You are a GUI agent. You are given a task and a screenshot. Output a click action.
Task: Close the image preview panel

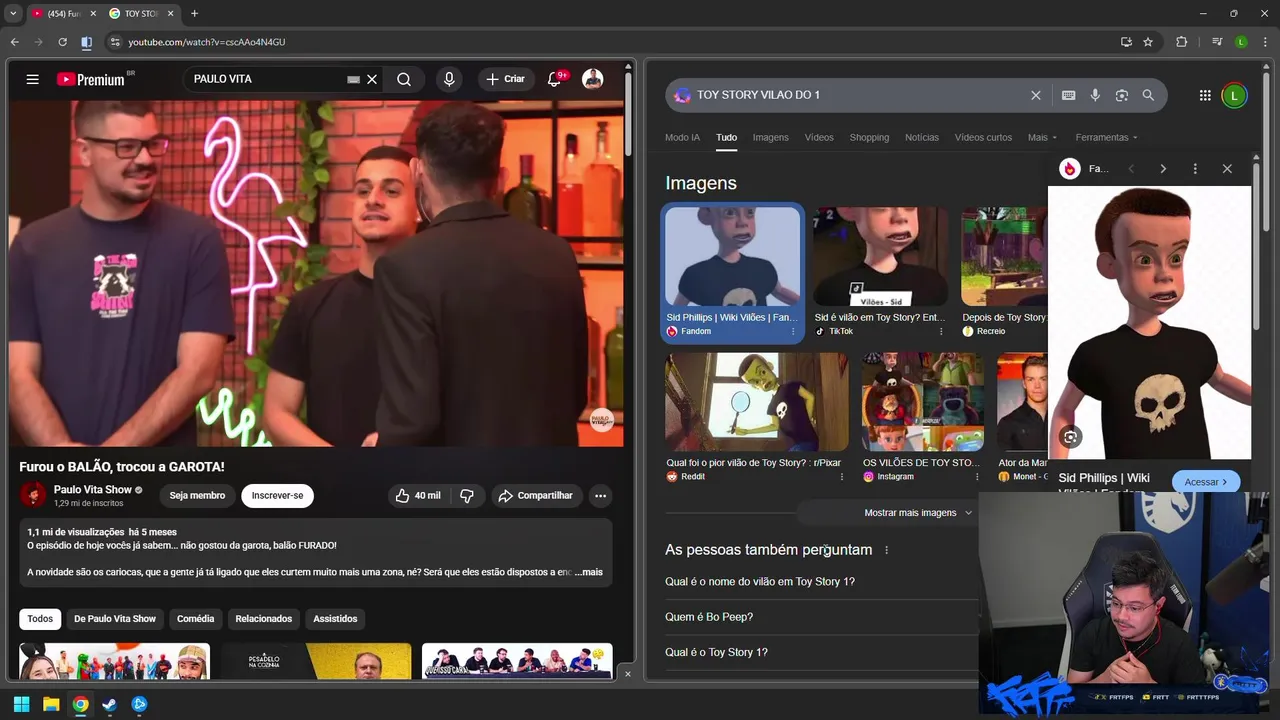(1227, 169)
